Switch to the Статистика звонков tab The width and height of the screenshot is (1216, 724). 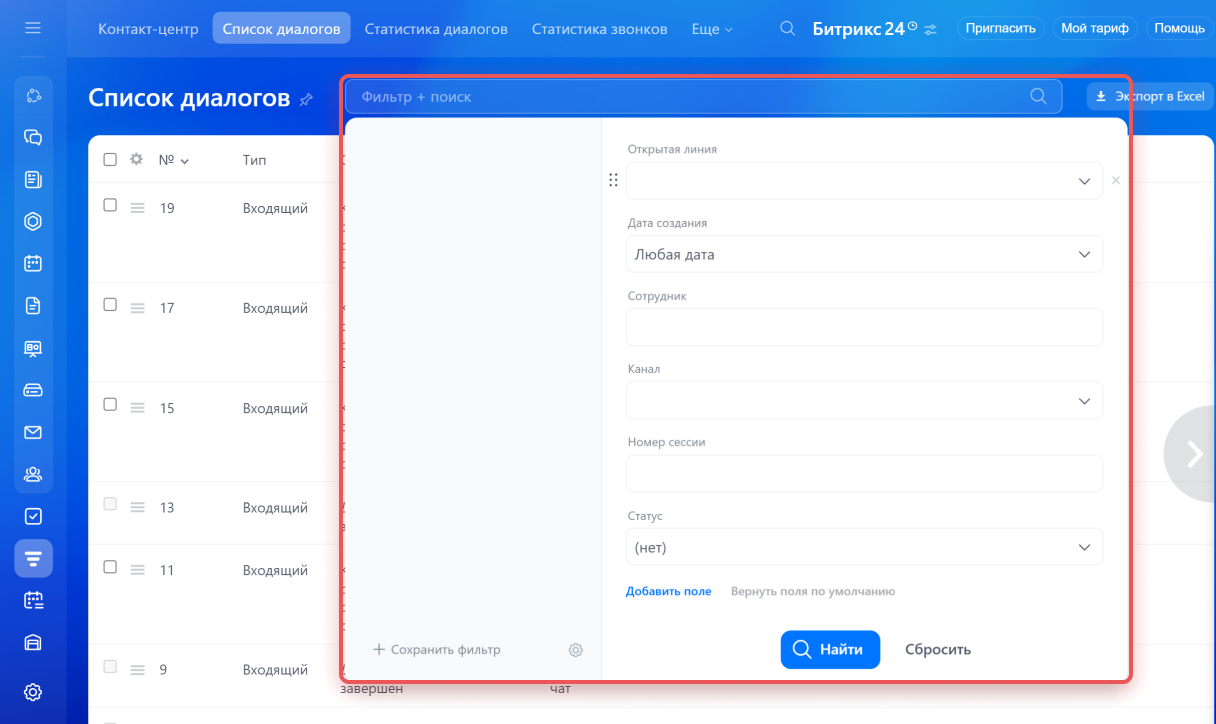599,29
